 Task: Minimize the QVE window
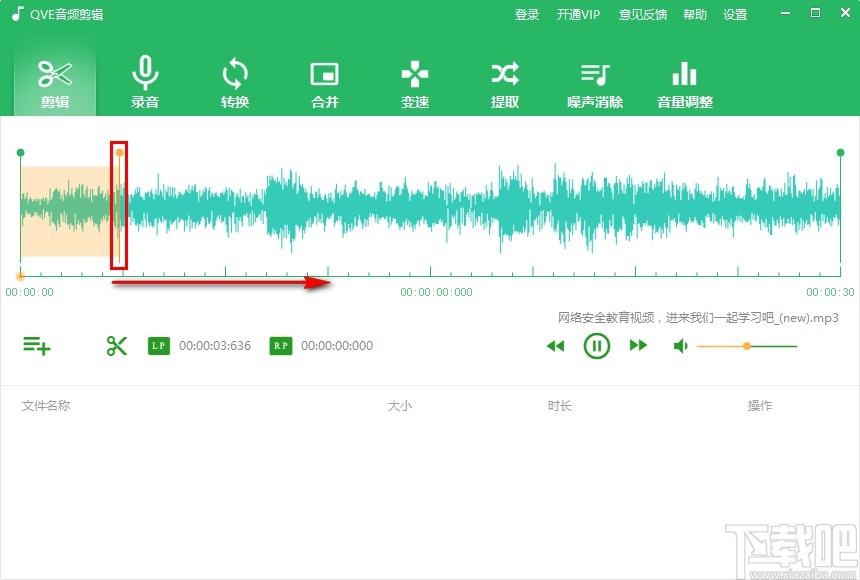[x=786, y=13]
